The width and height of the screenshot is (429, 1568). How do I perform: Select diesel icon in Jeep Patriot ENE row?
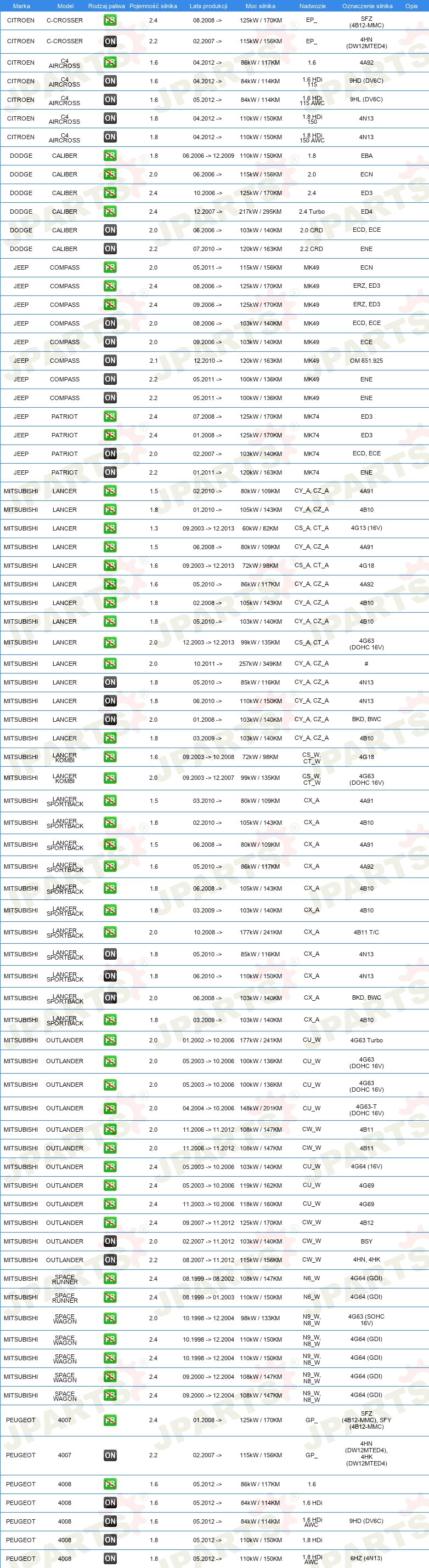click(x=110, y=472)
